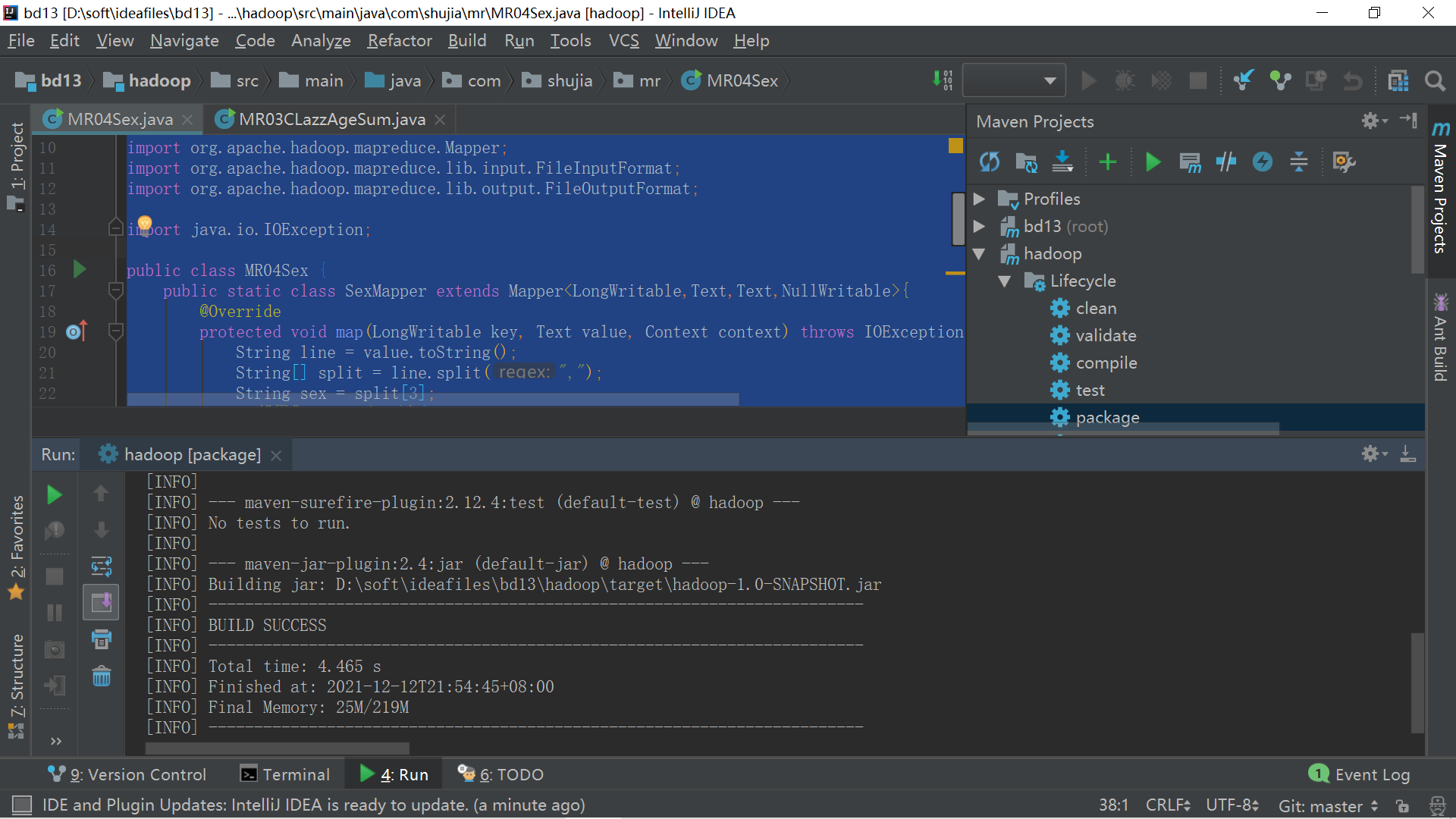This screenshot has height=819, width=1456.
Task: Click Update Project VCS icon
Action: 1243,80
